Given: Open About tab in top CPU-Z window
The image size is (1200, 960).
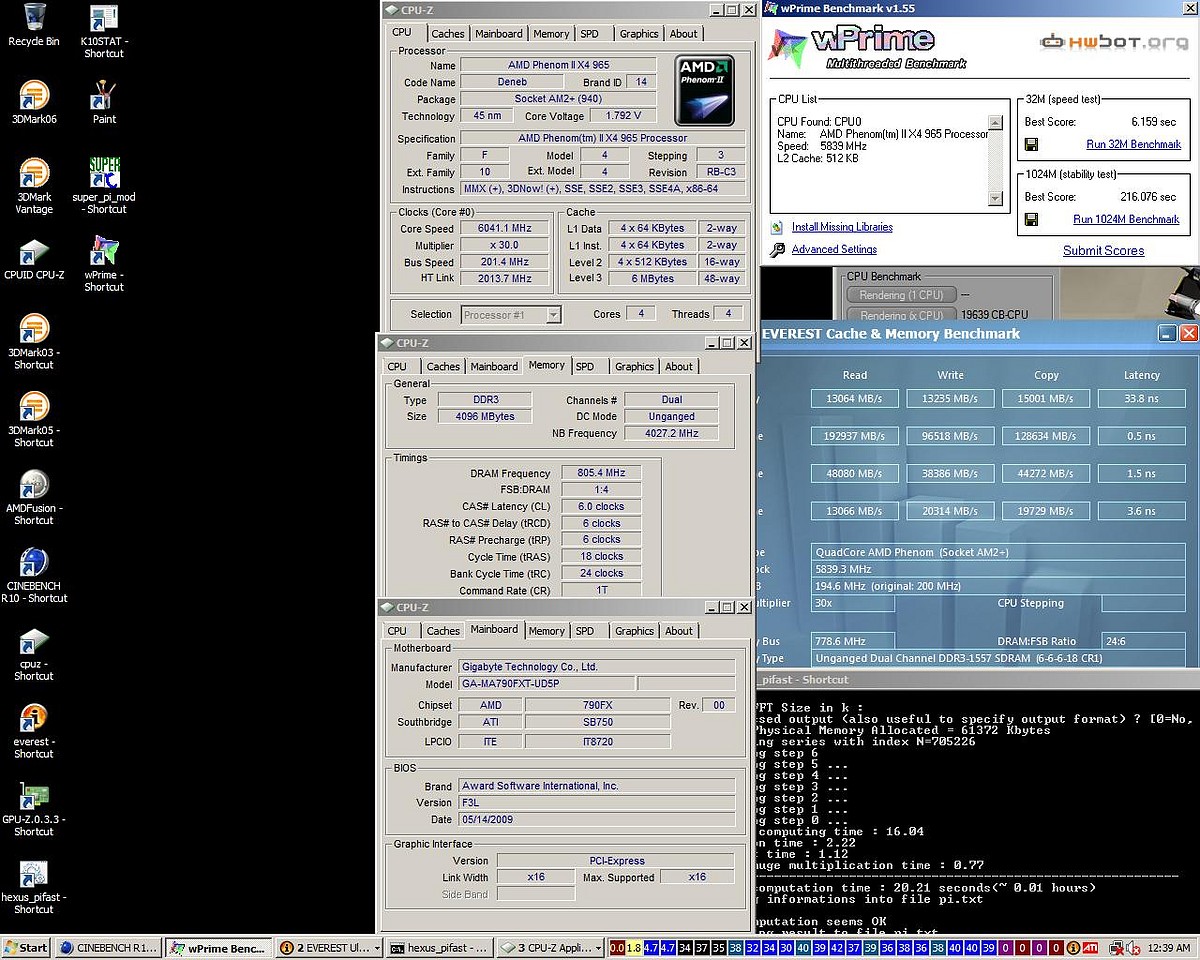Looking at the screenshot, I should click(684, 34).
